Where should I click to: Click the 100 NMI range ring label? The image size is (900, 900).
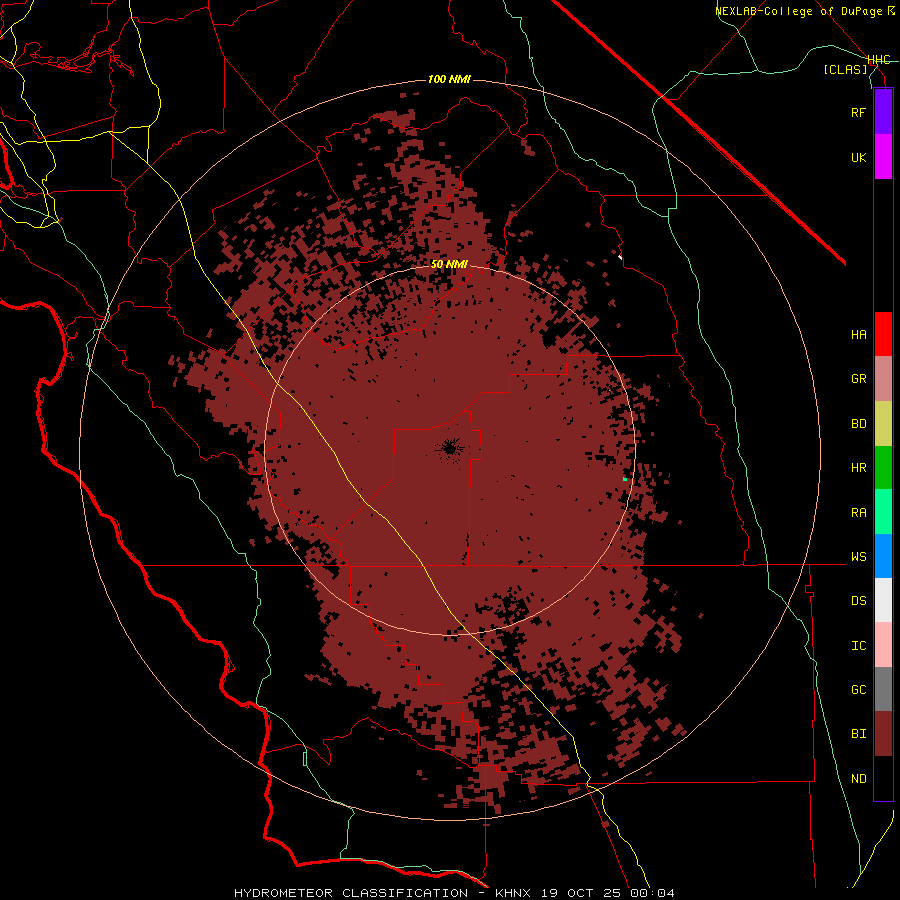click(449, 79)
